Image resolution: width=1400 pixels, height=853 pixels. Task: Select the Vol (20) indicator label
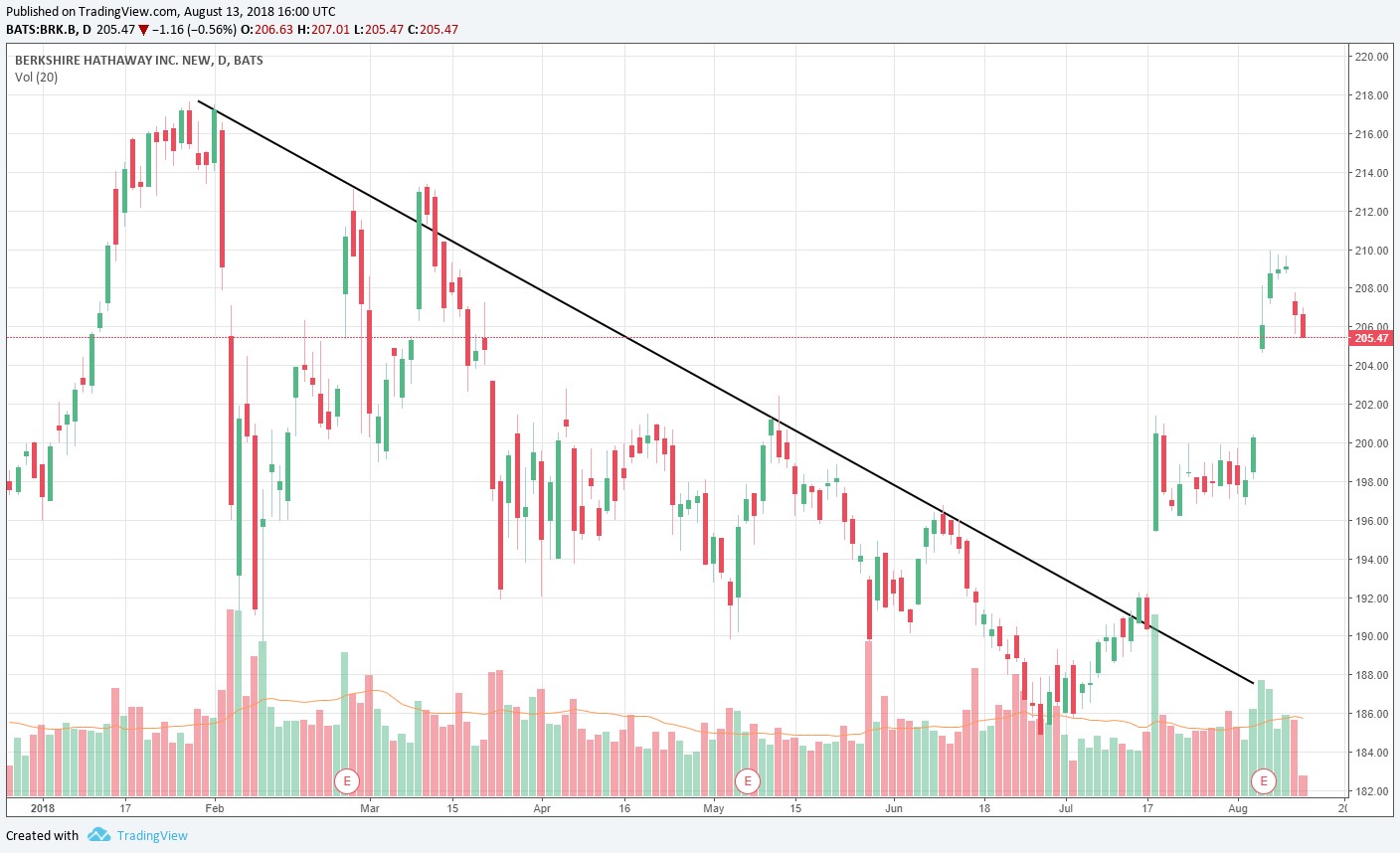37,78
